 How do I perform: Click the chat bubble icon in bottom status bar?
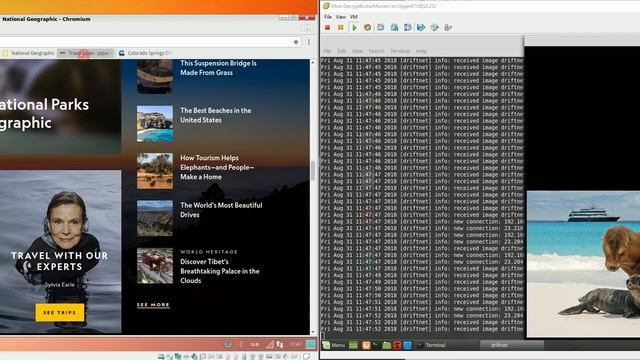[x=307, y=356]
